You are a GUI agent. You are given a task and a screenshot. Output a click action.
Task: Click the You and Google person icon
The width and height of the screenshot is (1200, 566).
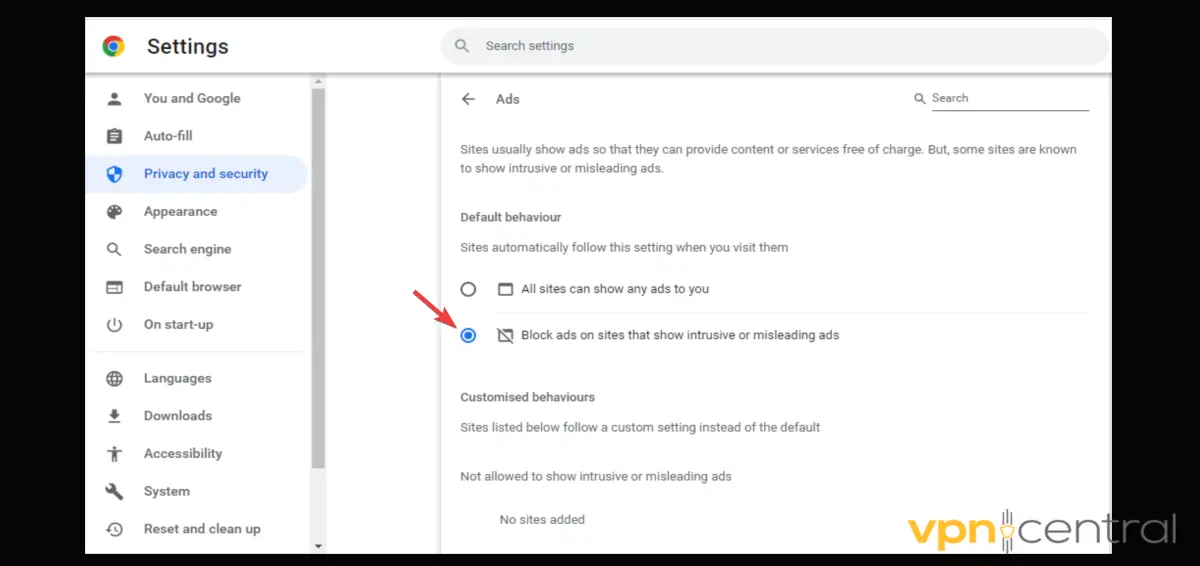click(115, 98)
